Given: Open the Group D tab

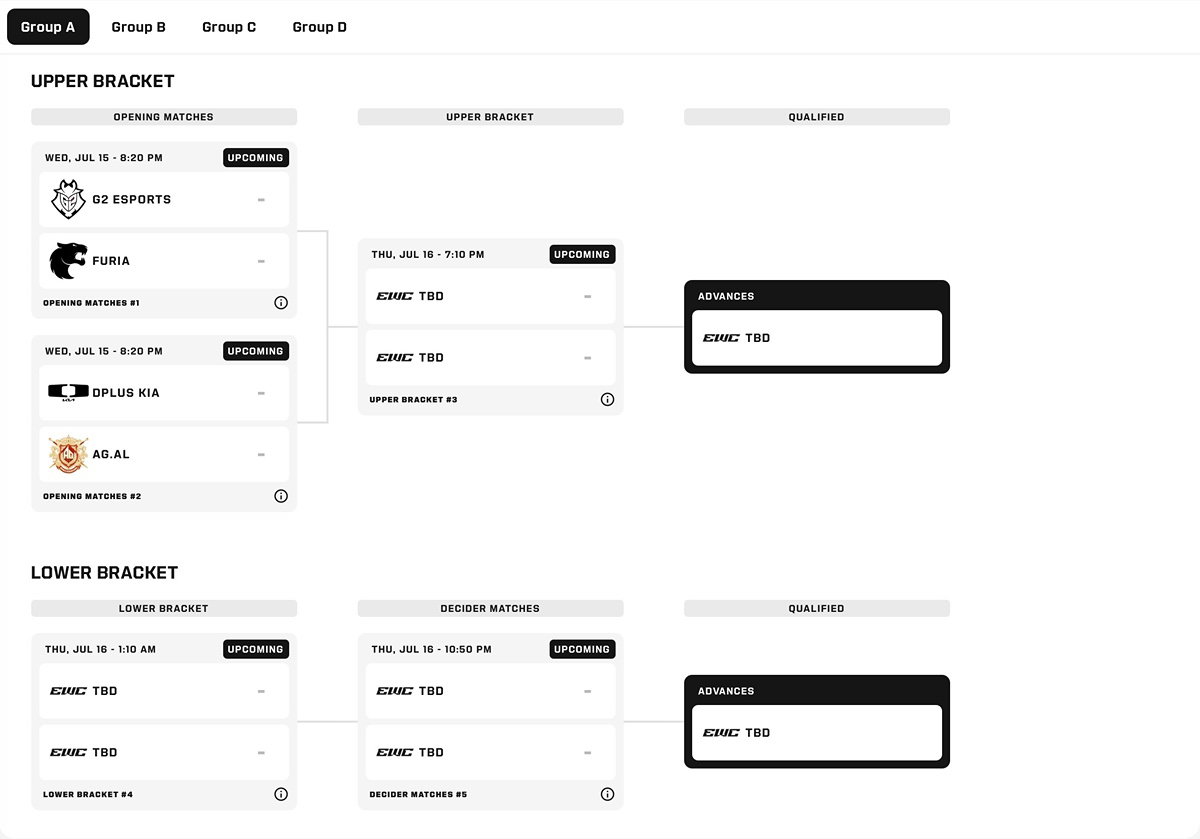Looking at the screenshot, I should tap(320, 27).
